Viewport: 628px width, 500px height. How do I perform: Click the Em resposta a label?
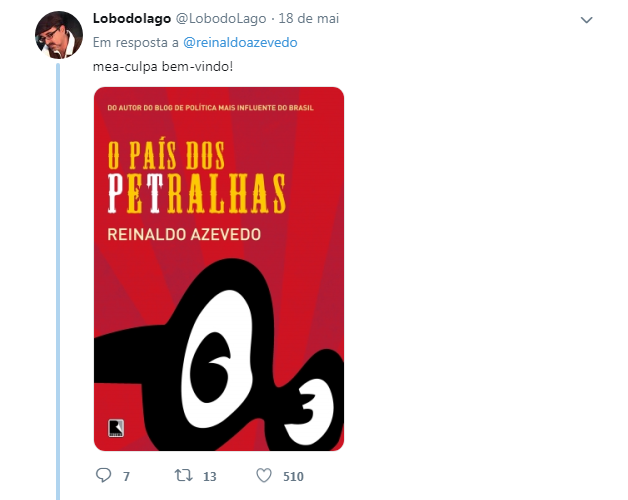click(136, 42)
